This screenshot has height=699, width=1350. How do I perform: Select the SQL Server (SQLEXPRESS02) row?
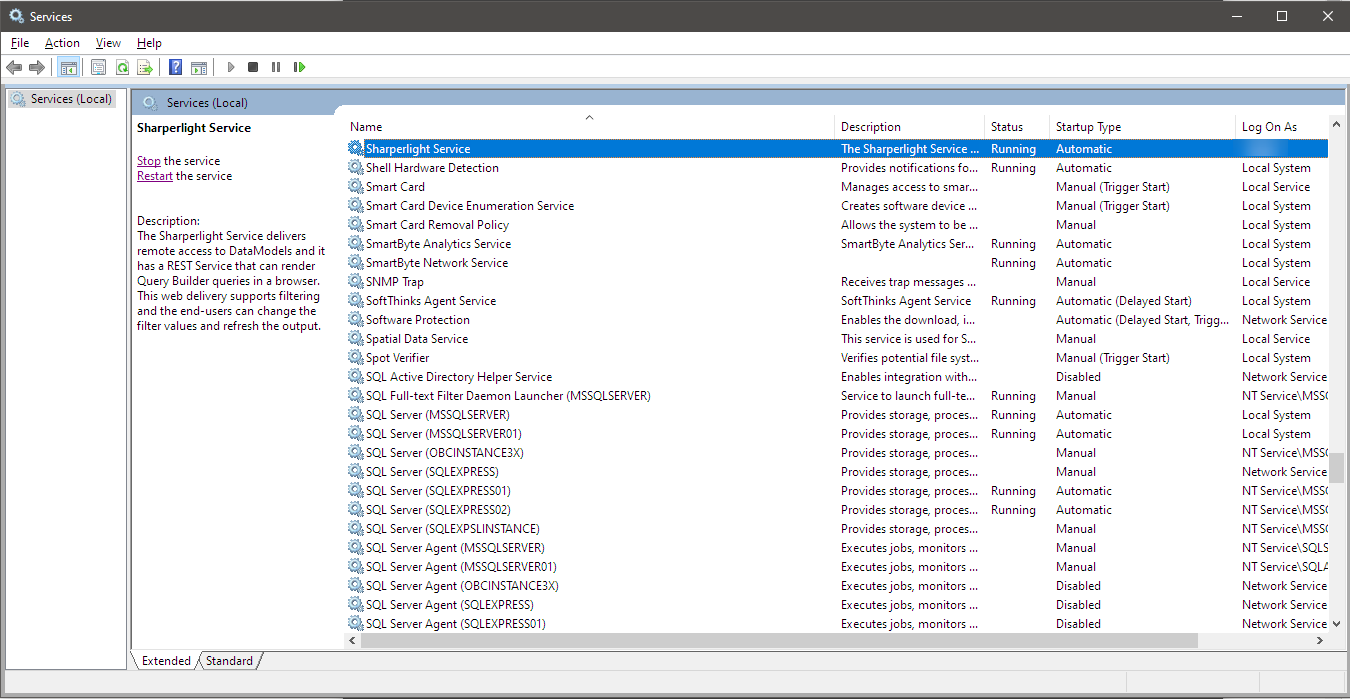point(837,509)
